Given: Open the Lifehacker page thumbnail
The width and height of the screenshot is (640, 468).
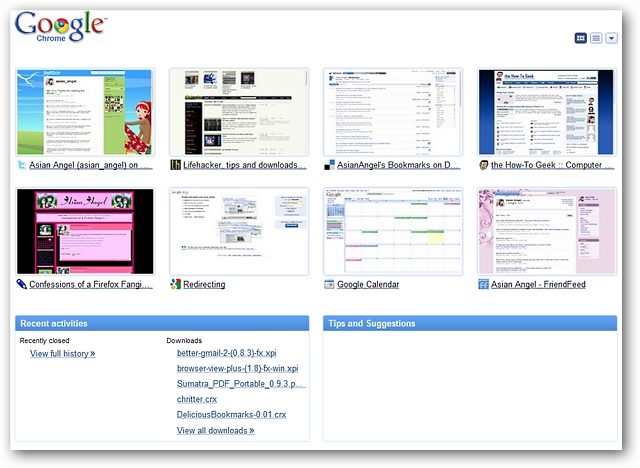Looking at the screenshot, I should pos(239,112).
